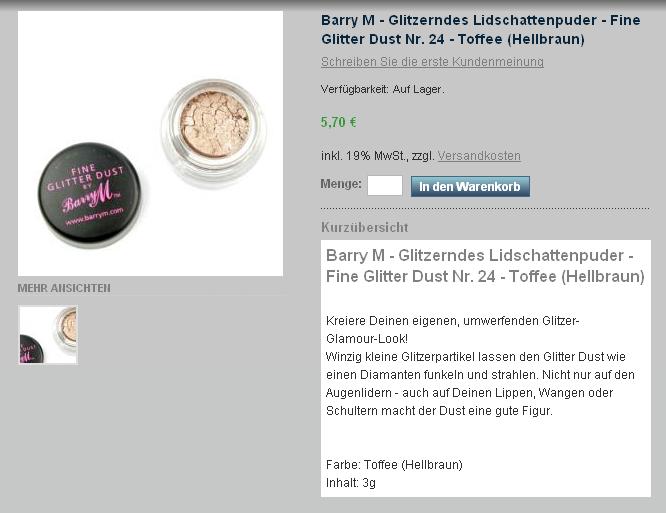Click the 'Menge:' label
This screenshot has height=513, width=666.
(341, 184)
